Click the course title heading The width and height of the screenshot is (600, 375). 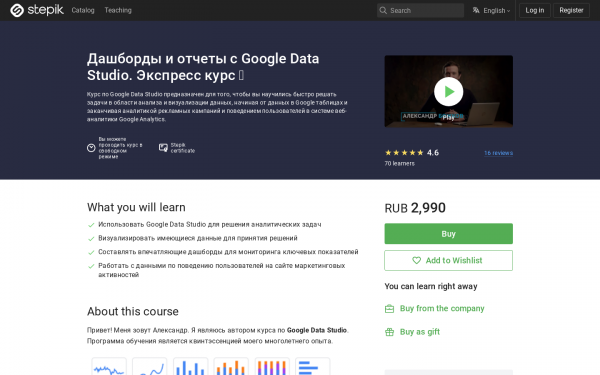pyautogui.click(x=203, y=67)
